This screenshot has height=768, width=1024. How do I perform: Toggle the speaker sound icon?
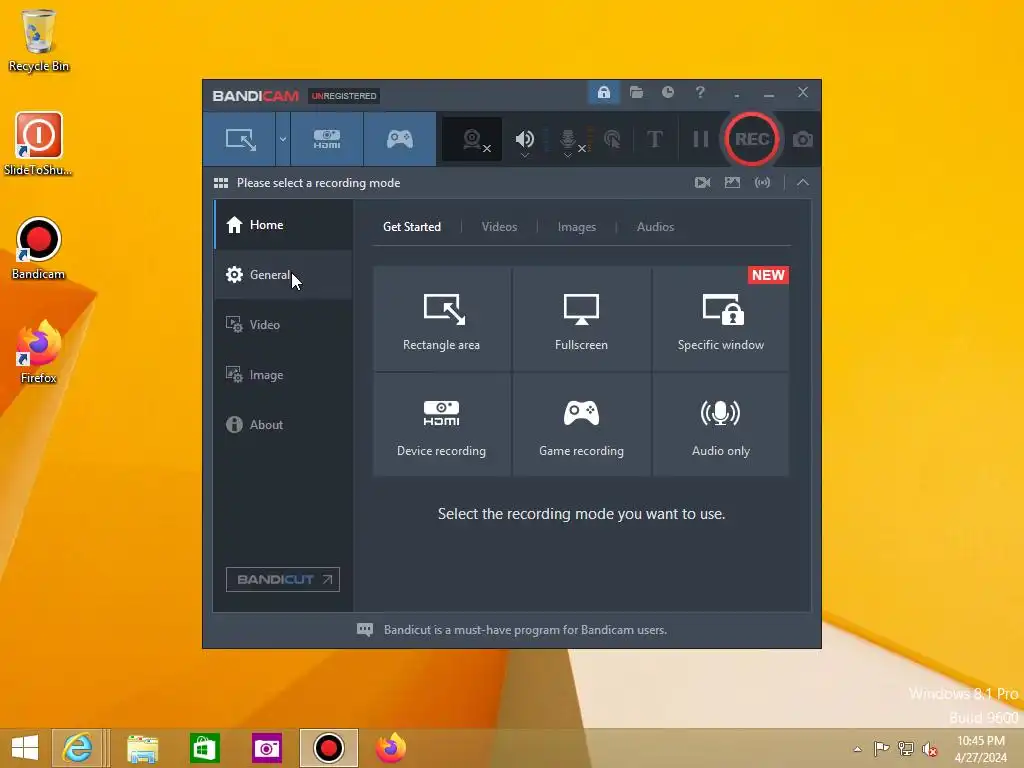click(x=524, y=139)
